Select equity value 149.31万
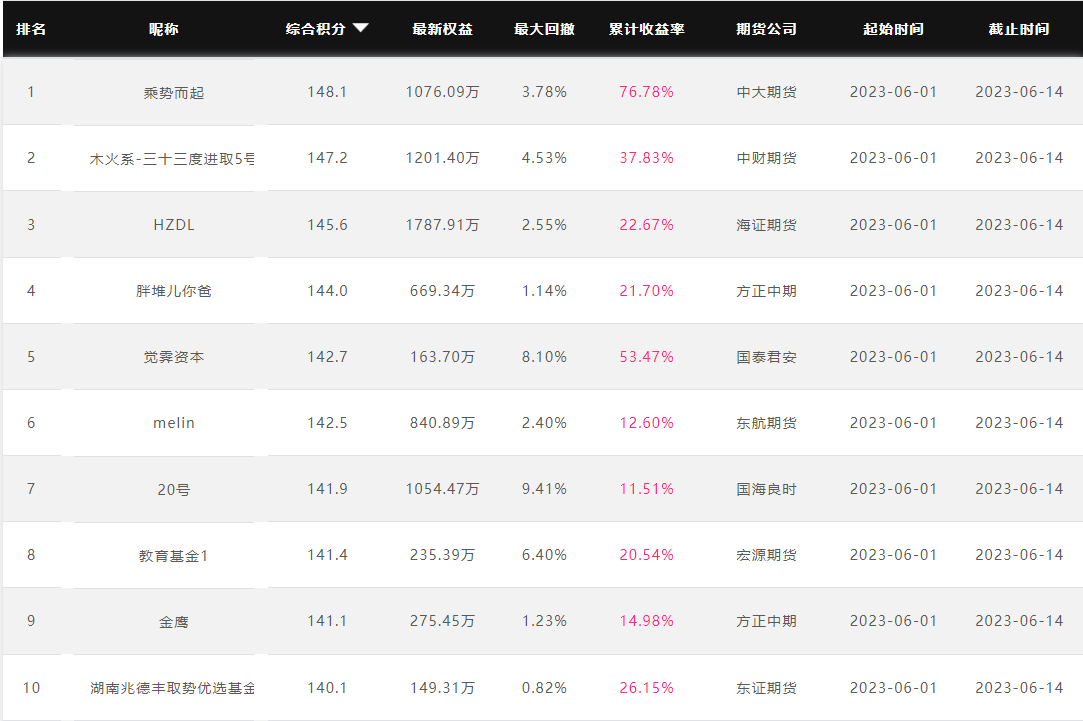Image resolution: width=1083 pixels, height=721 pixels. 442,688
